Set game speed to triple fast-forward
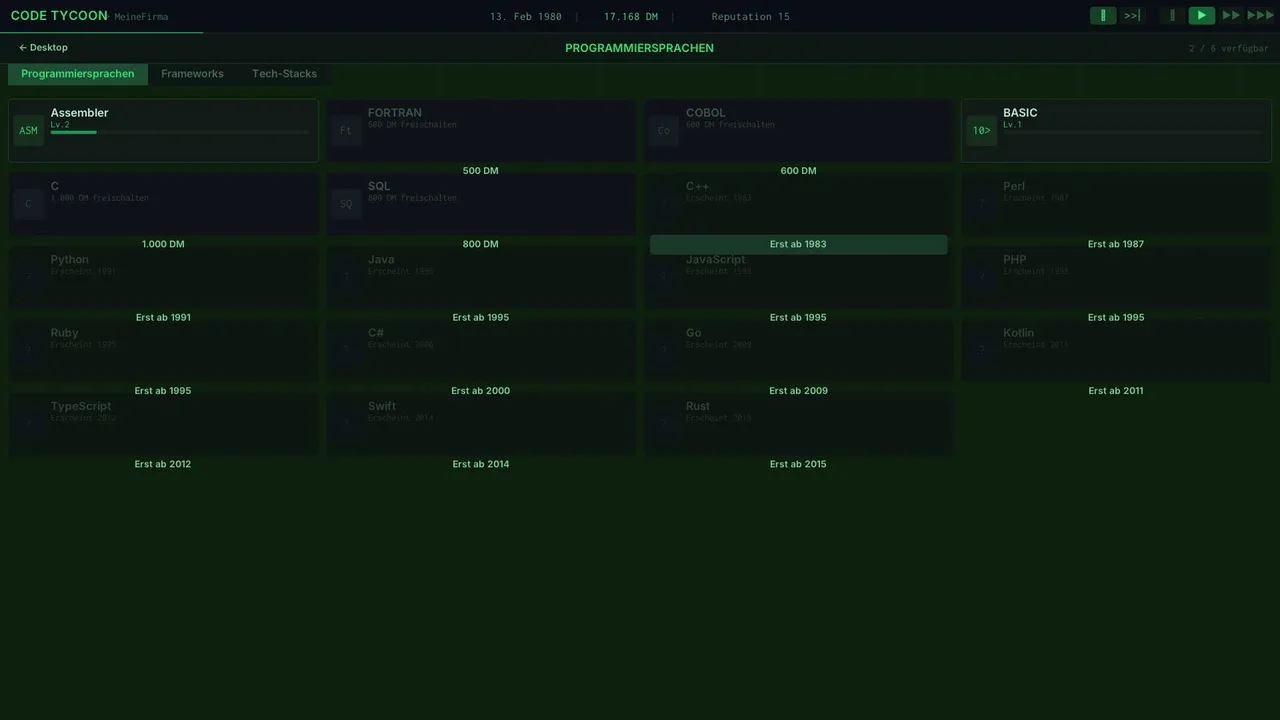Viewport: 1280px width, 720px height. (1260, 16)
